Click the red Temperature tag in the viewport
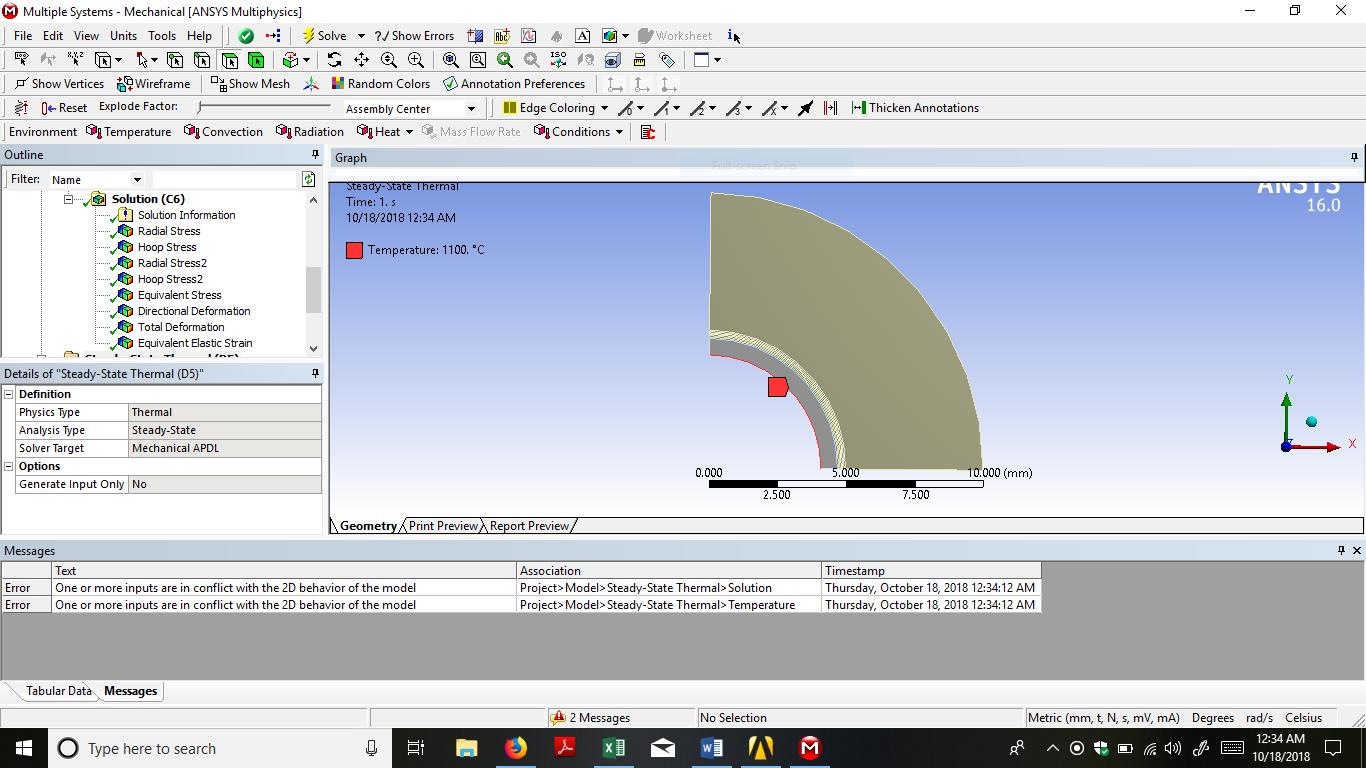1366x768 pixels. (x=778, y=386)
